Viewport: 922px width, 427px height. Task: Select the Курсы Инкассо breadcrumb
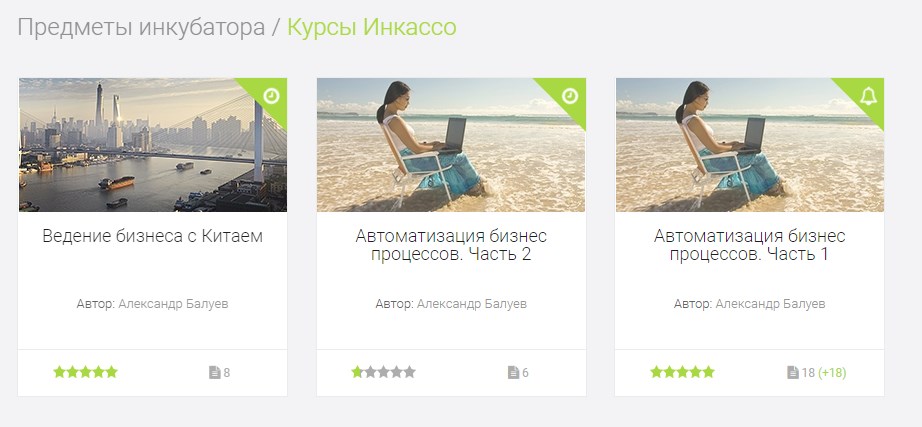372,28
